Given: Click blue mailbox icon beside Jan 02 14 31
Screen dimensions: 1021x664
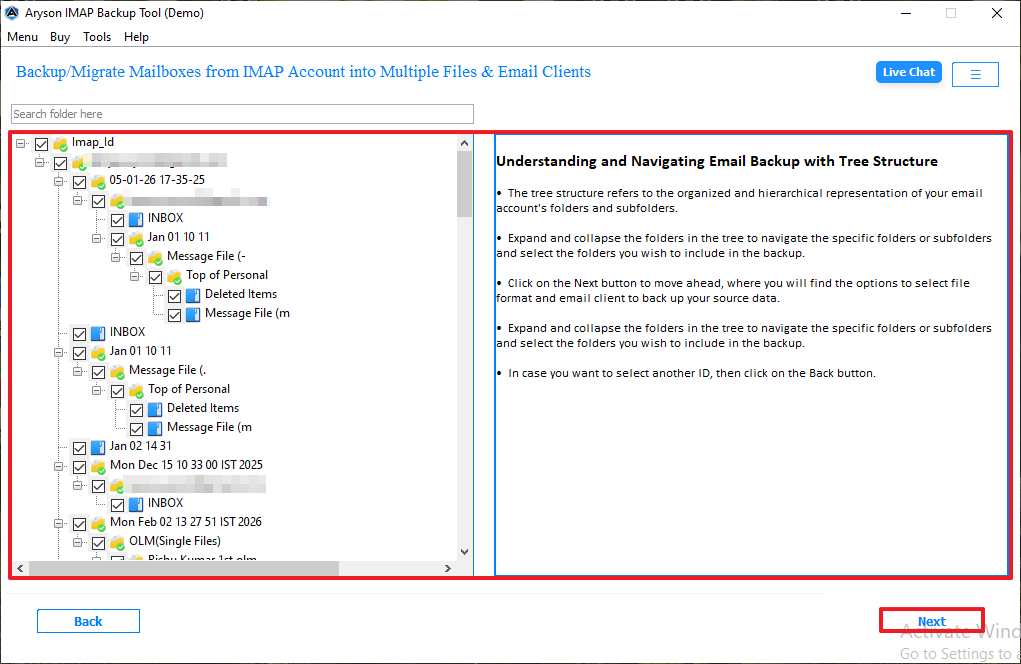Looking at the screenshot, I should point(98,447).
